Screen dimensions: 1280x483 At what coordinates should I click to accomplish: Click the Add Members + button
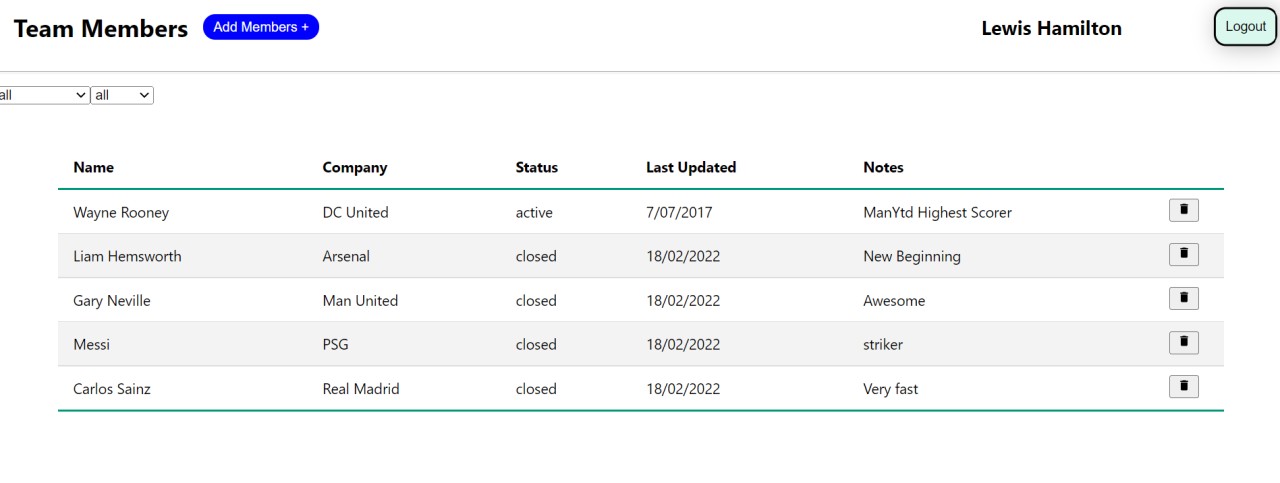[x=261, y=27]
